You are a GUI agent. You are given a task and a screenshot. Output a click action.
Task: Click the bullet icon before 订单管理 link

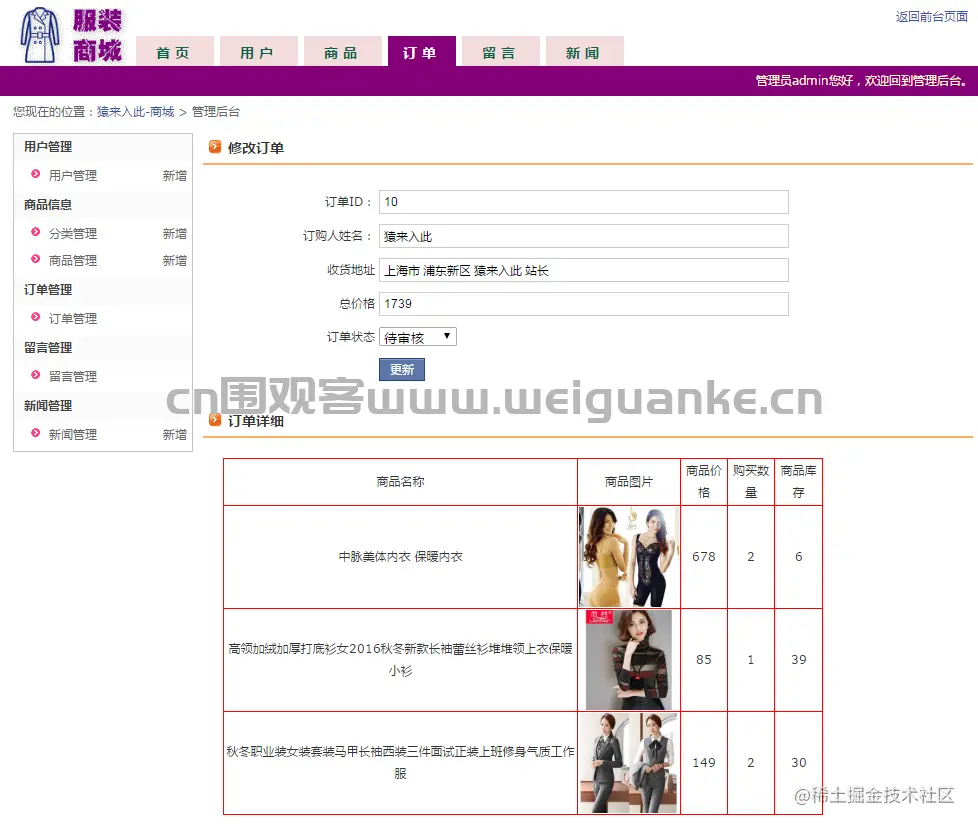pos(36,317)
